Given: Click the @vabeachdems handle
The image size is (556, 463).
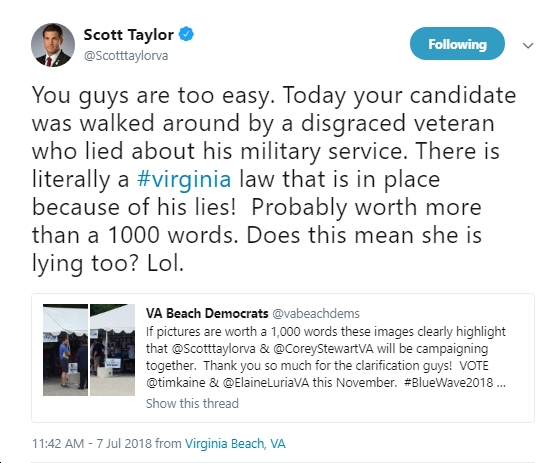Looking at the screenshot, I should (x=316, y=313).
